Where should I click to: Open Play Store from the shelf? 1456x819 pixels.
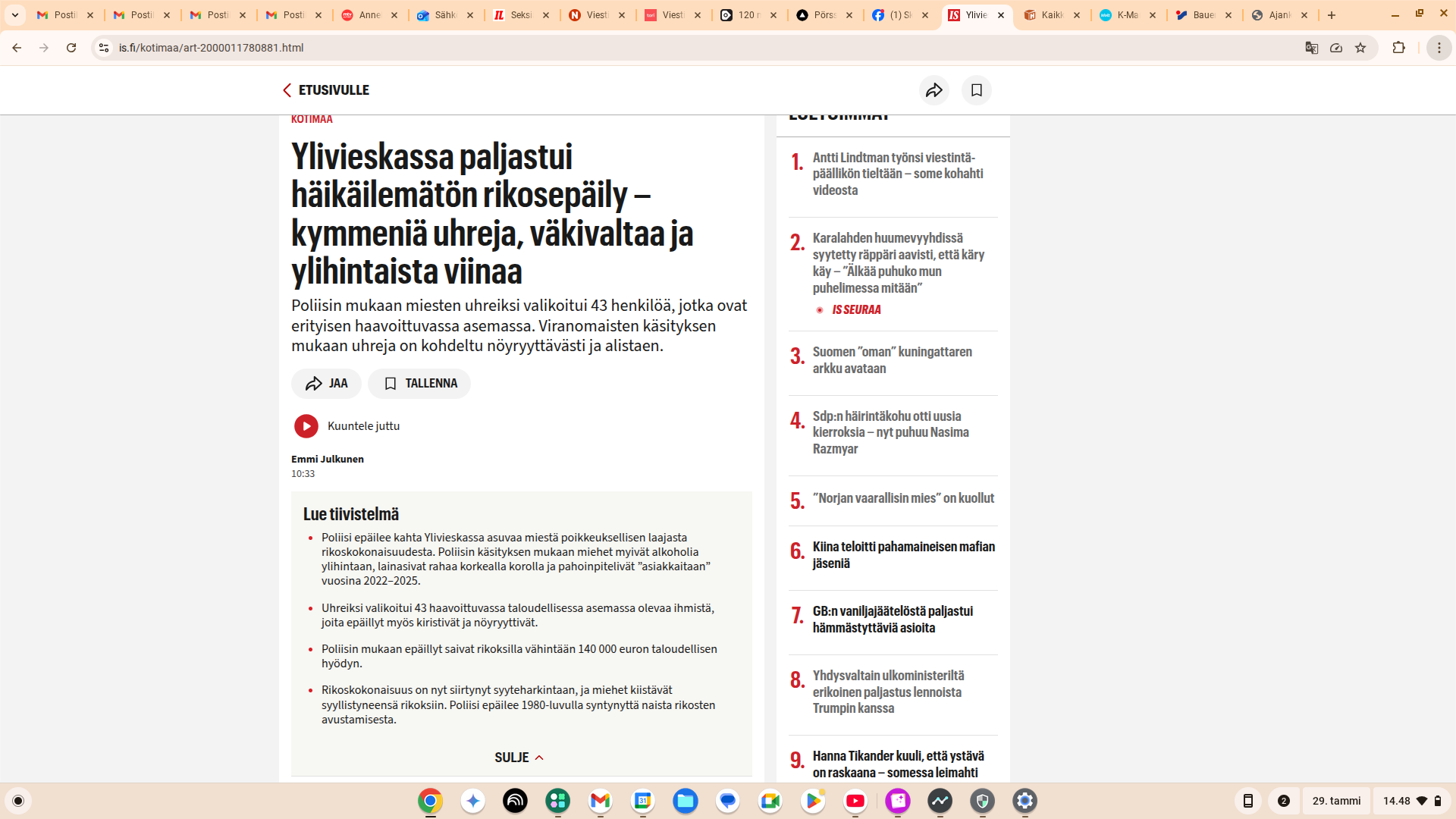point(813,801)
